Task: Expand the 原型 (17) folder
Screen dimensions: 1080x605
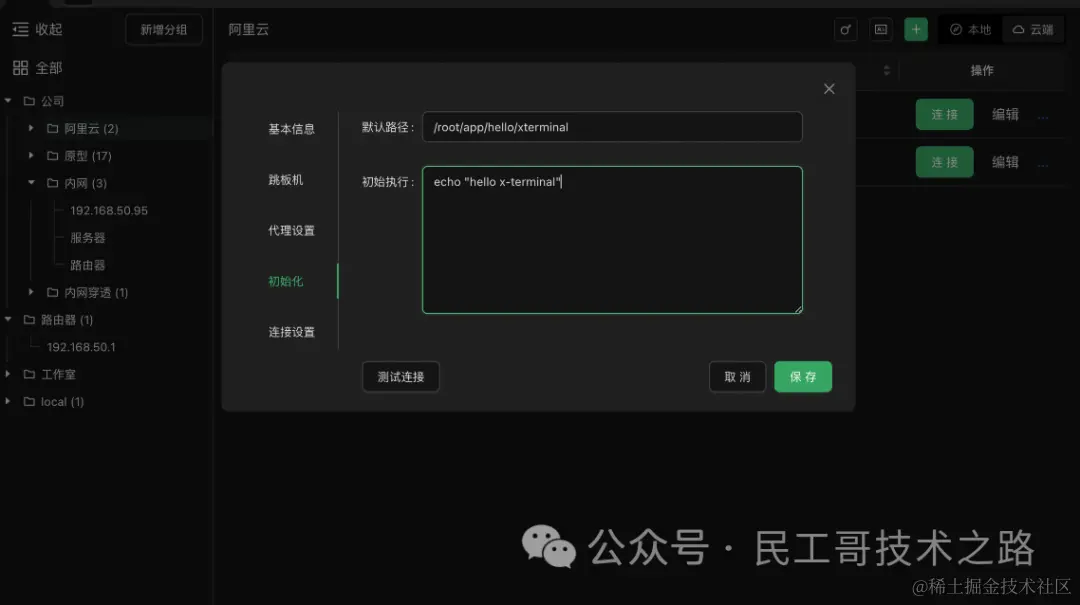Action: pos(30,155)
